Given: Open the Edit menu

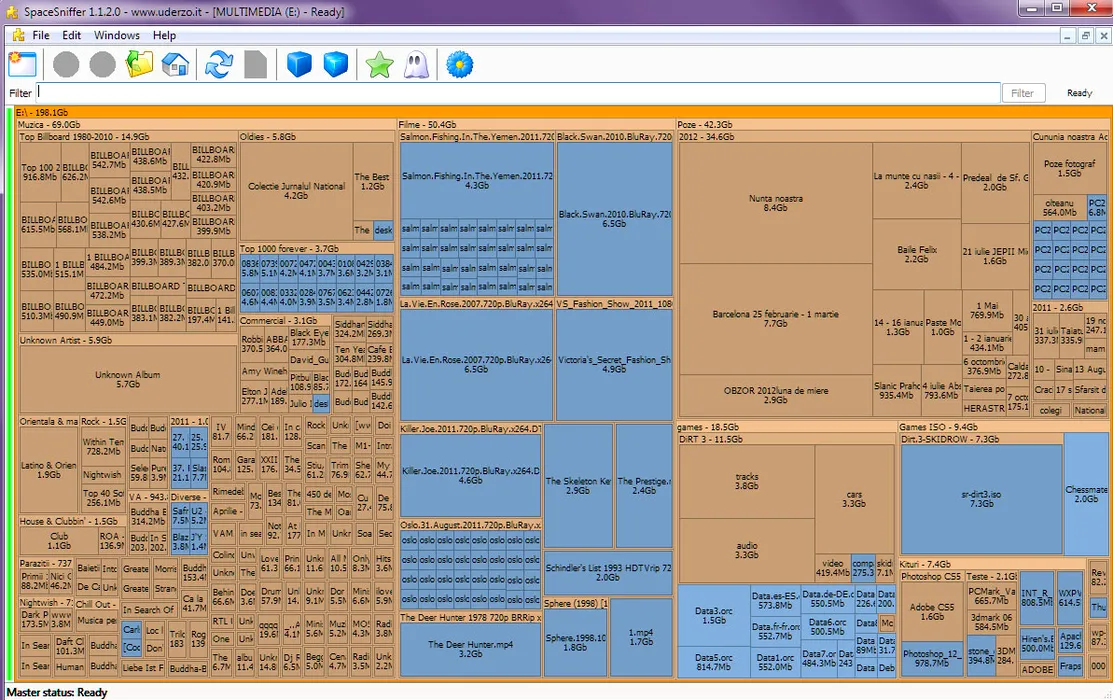Looking at the screenshot, I should [x=71, y=35].
